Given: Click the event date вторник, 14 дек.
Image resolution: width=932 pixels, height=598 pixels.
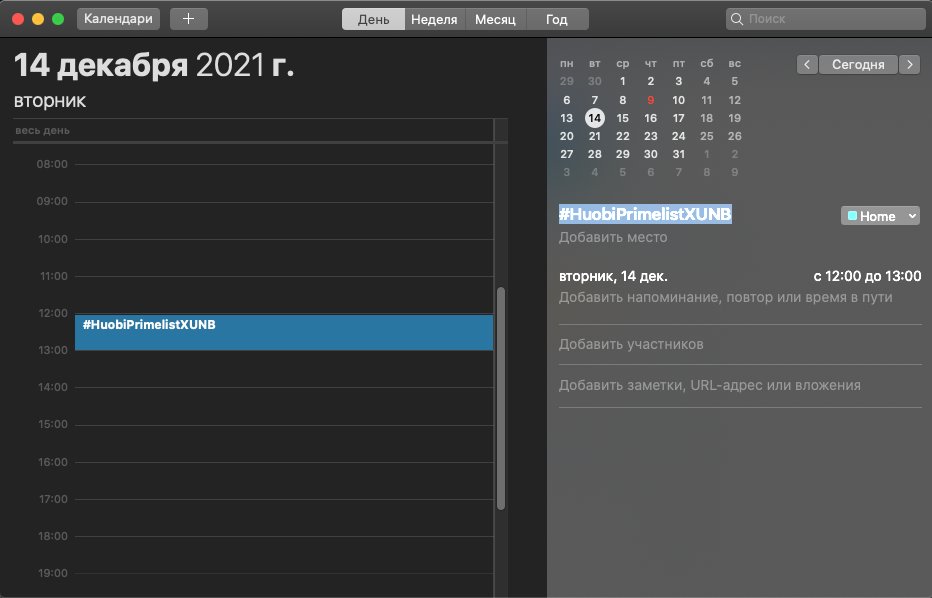Looking at the screenshot, I should point(613,276).
